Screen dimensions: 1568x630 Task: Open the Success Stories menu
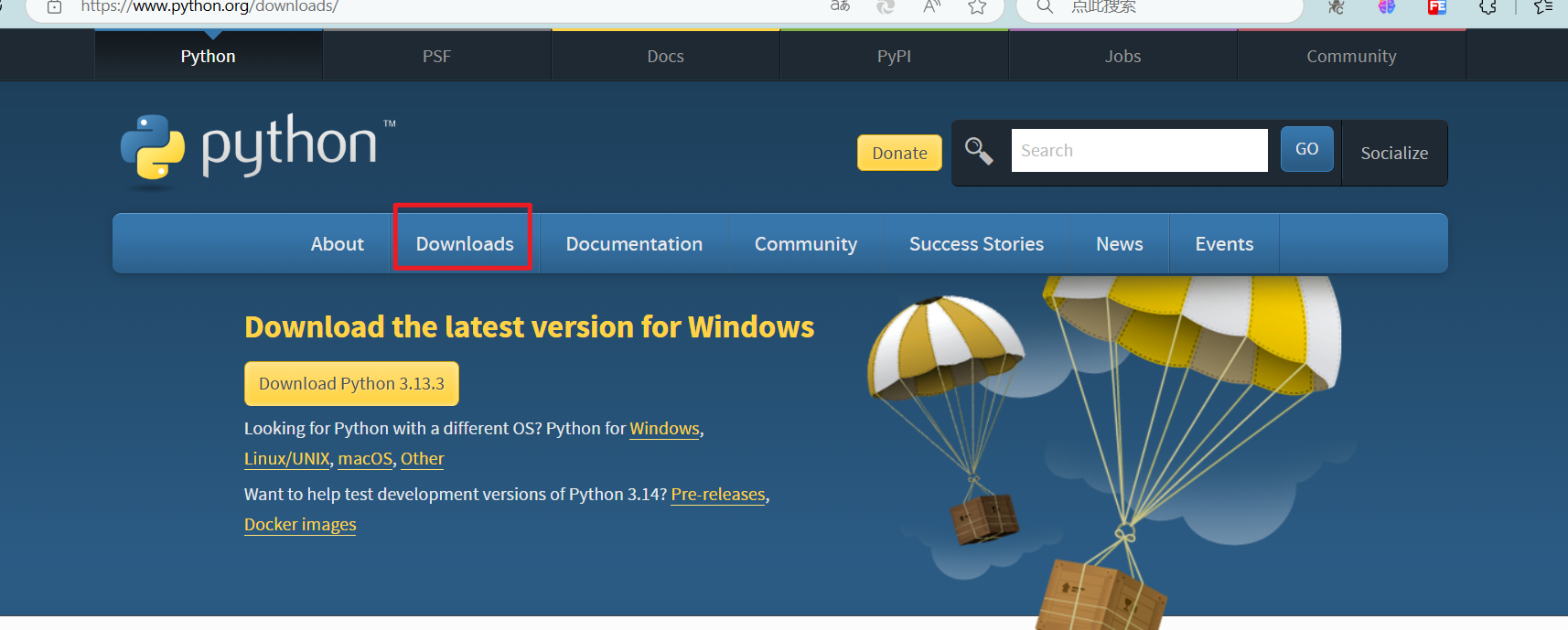tap(976, 244)
